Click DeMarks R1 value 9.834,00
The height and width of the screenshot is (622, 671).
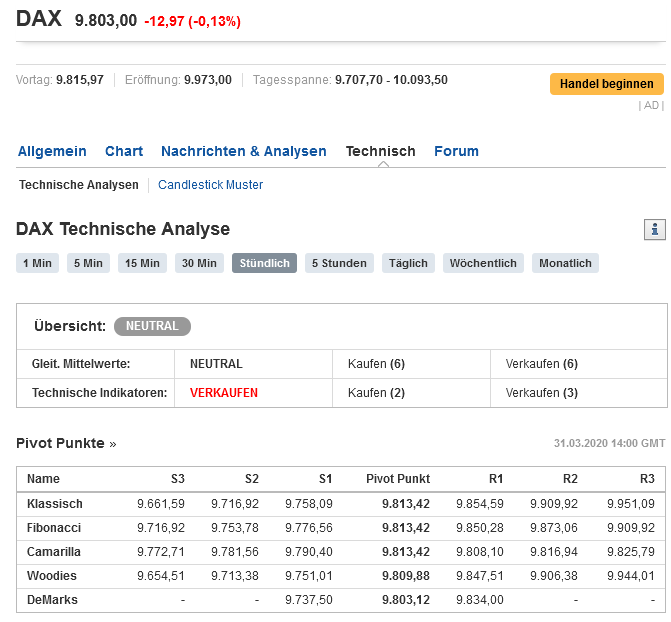480,599
